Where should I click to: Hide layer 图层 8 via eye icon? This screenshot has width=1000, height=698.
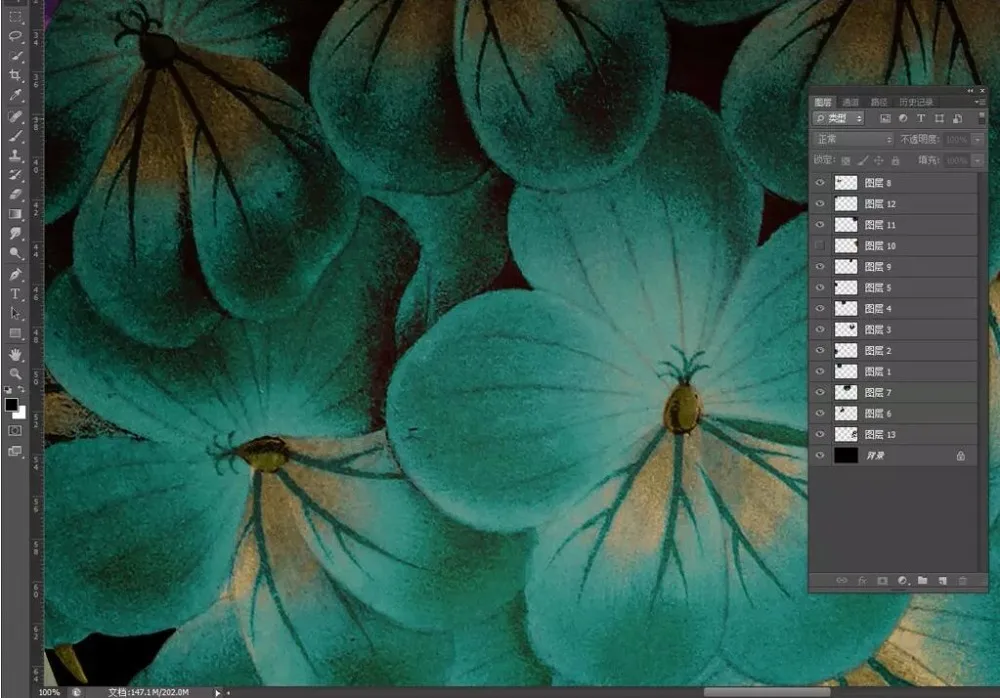tap(820, 182)
